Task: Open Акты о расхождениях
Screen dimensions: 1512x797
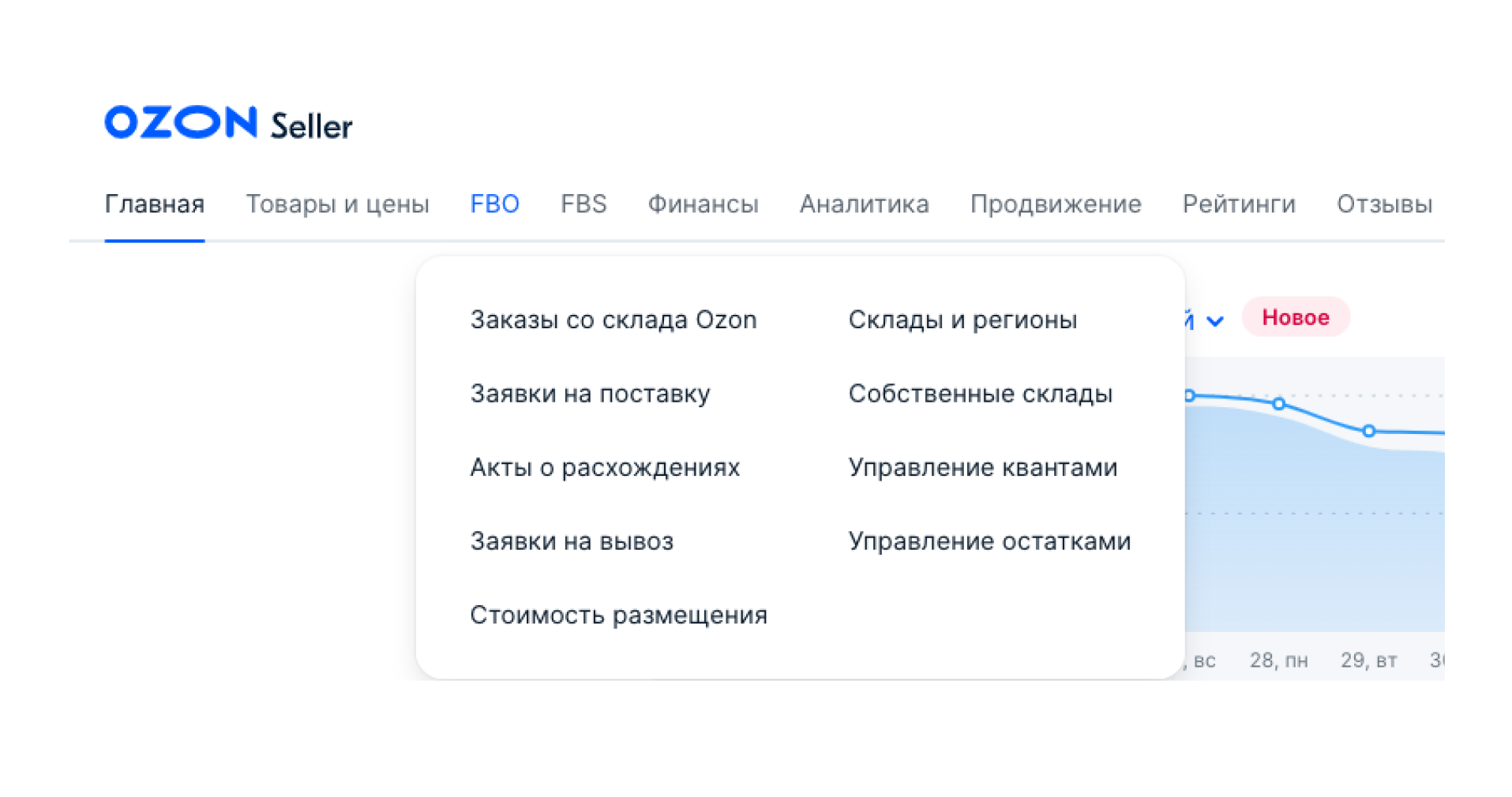Action: pyautogui.click(x=605, y=467)
